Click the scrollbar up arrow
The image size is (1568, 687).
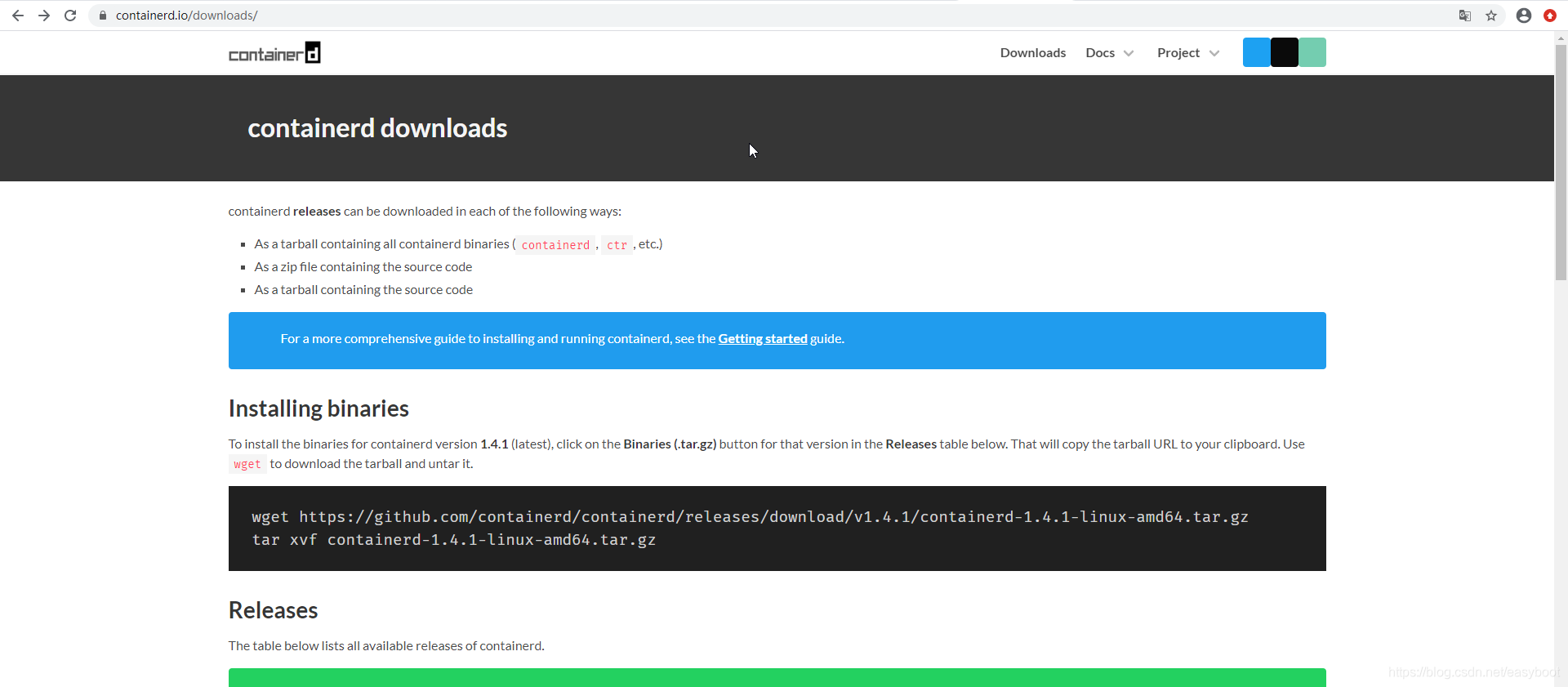tap(1561, 37)
